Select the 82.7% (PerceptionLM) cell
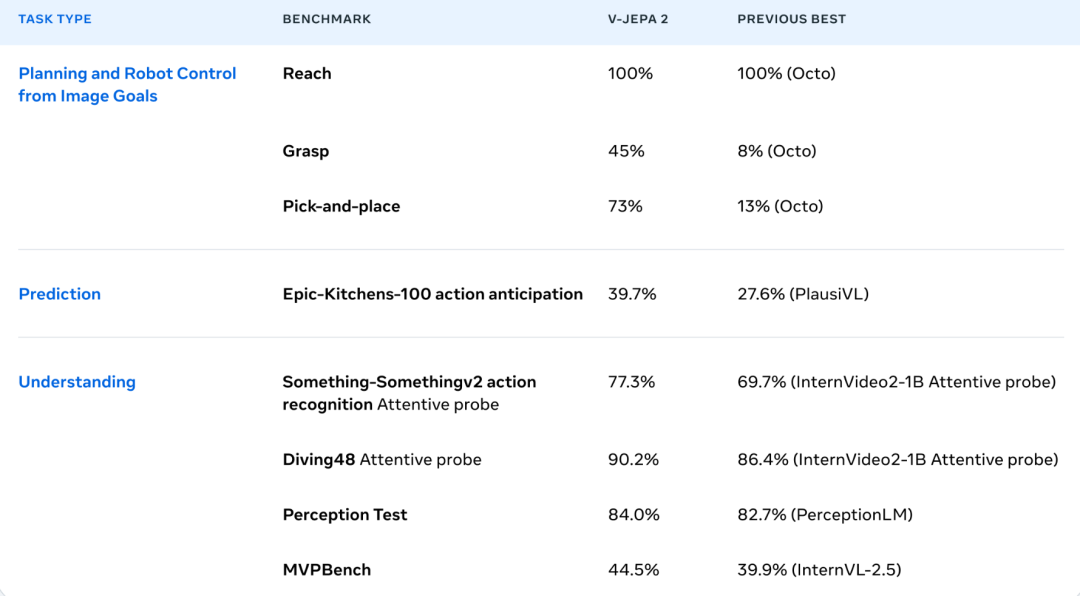The width and height of the screenshot is (1080, 596). point(825,515)
